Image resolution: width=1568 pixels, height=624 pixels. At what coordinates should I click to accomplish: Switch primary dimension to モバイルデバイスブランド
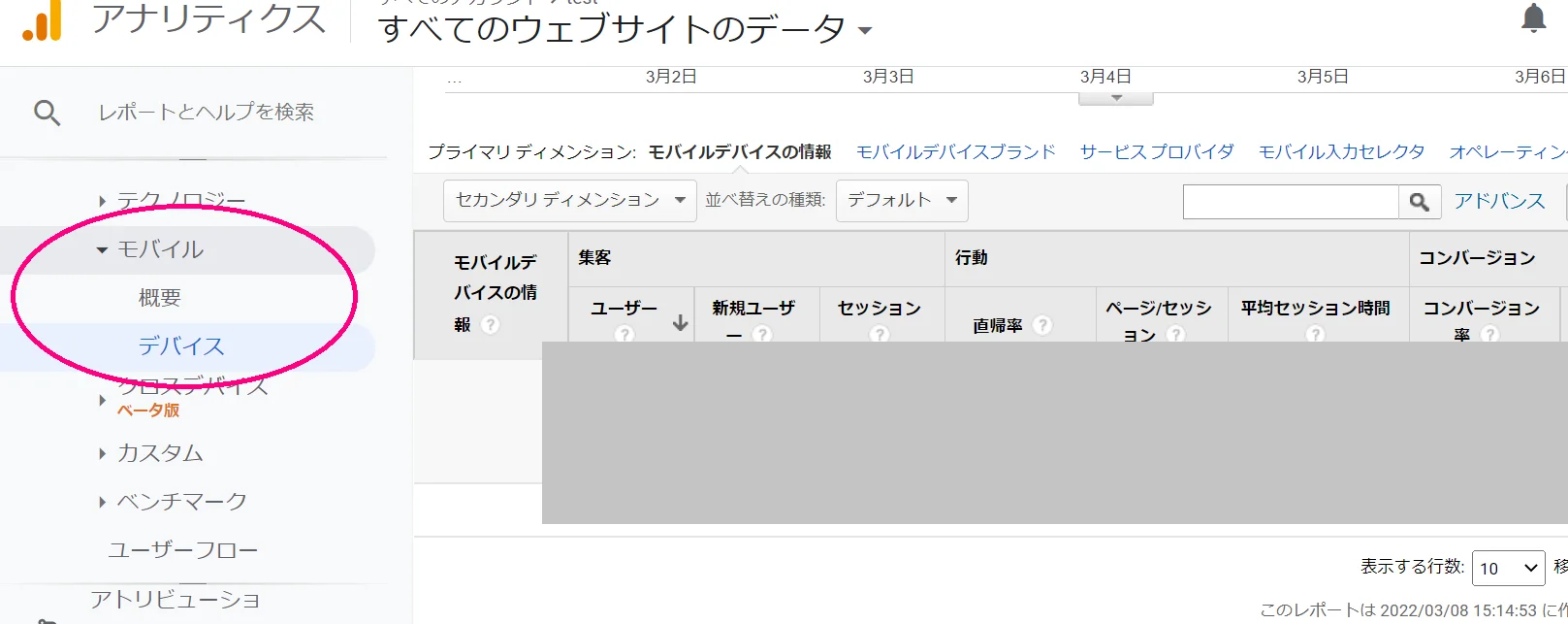[x=956, y=152]
